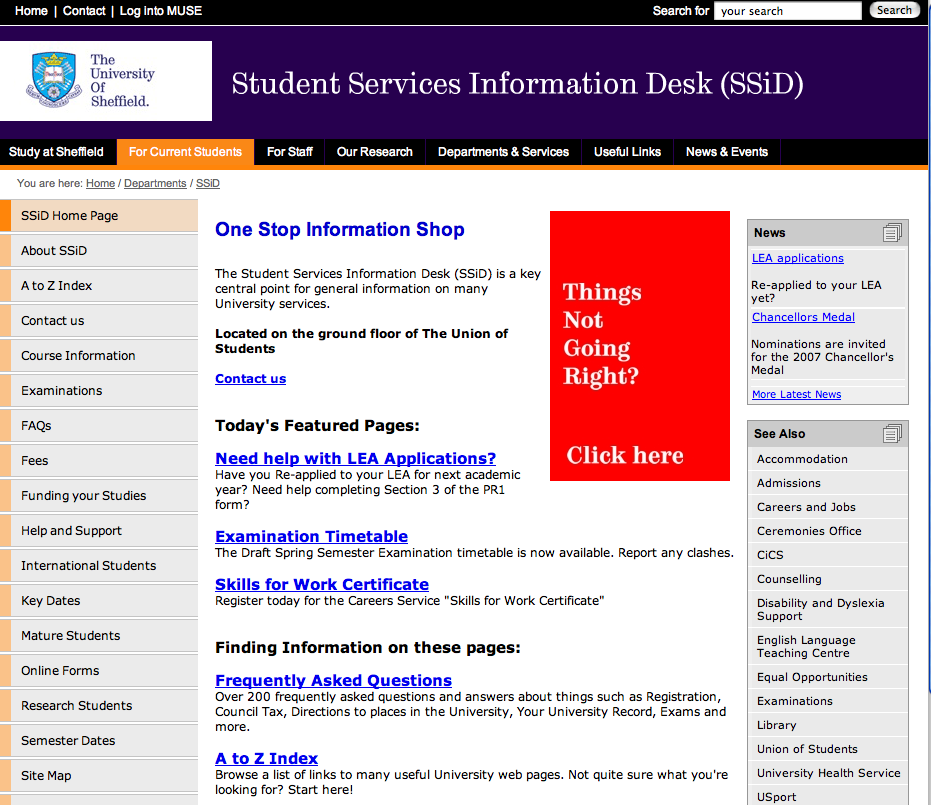
Task: Open the Departments & Services tab
Action: point(504,152)
